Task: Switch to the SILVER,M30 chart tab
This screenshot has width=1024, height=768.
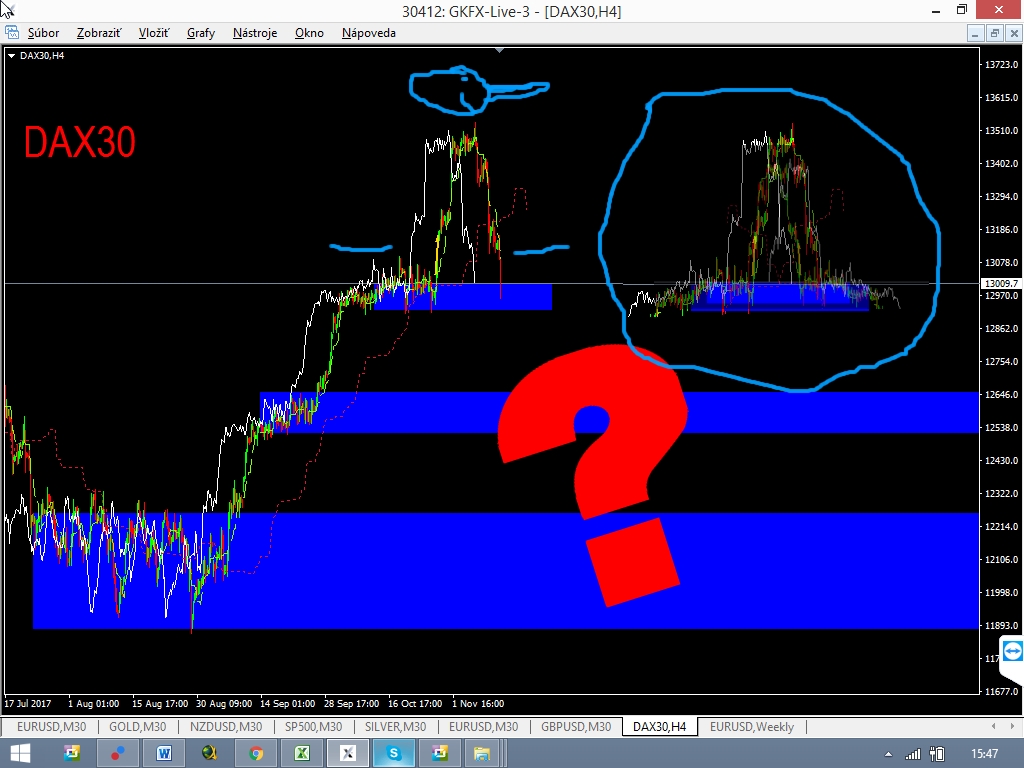Action: tap(395, 727)
